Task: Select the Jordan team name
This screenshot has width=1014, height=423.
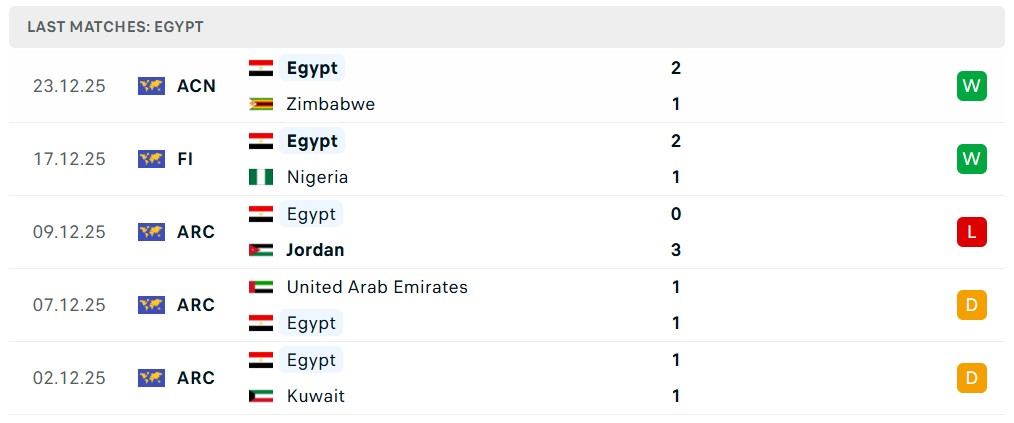Action: 315,250
